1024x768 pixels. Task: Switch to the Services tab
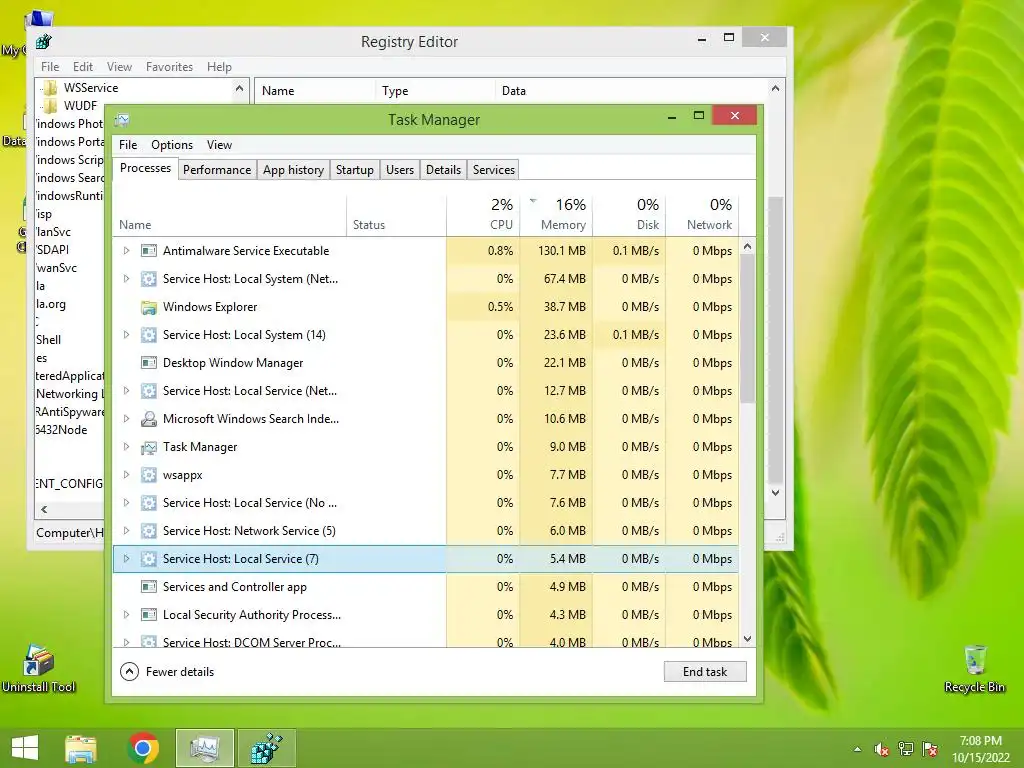(494, 170)
